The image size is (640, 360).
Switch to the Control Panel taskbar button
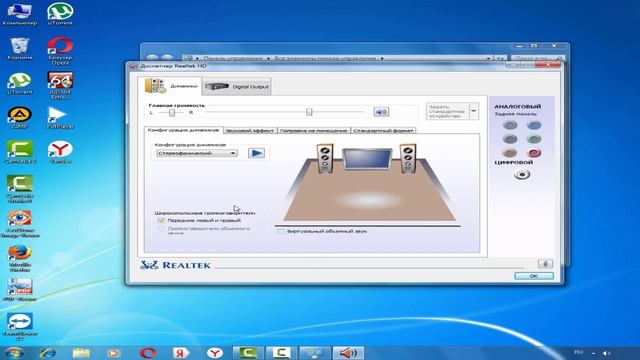coord(314,353)
